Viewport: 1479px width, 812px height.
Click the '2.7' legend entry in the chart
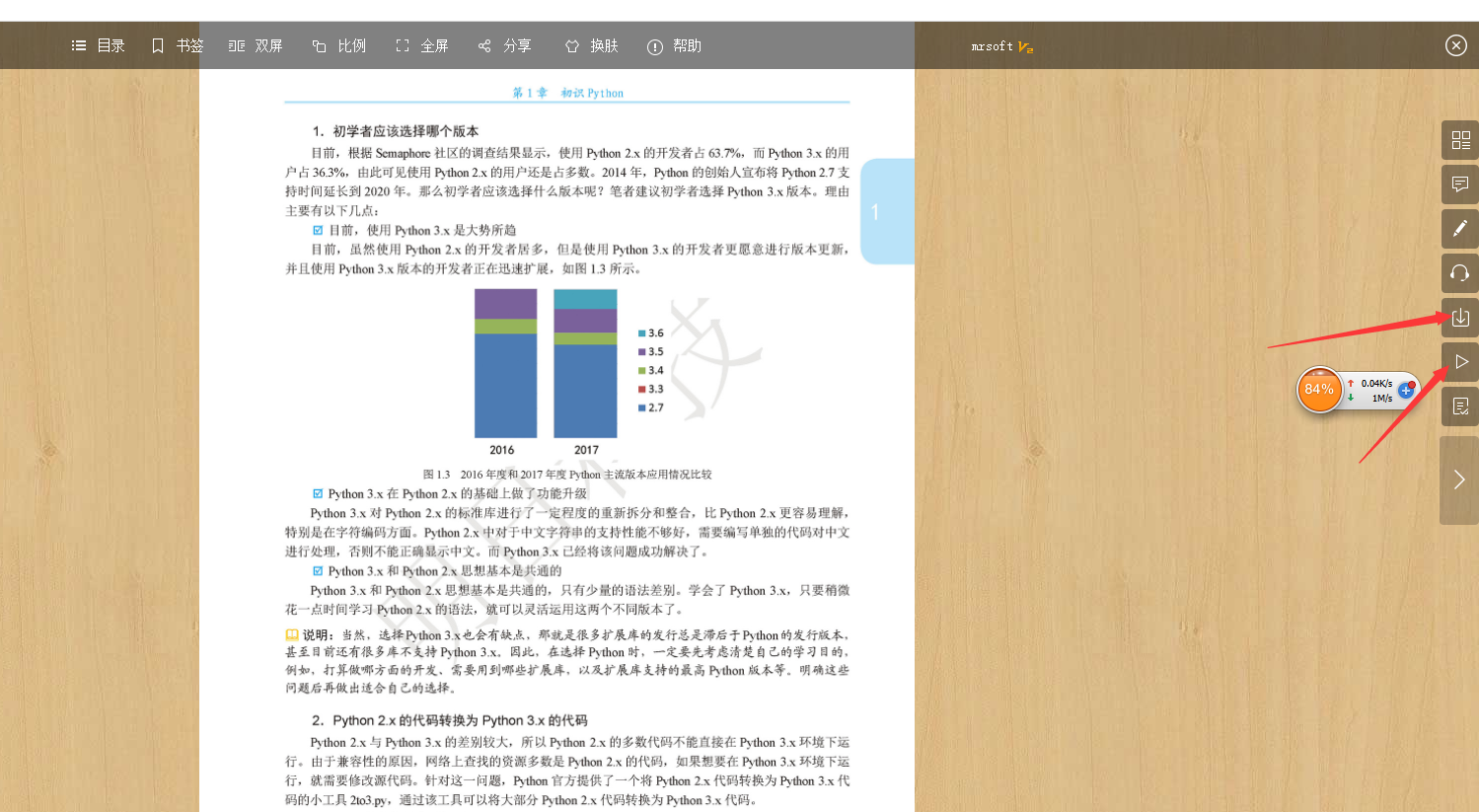coord(651,407)
